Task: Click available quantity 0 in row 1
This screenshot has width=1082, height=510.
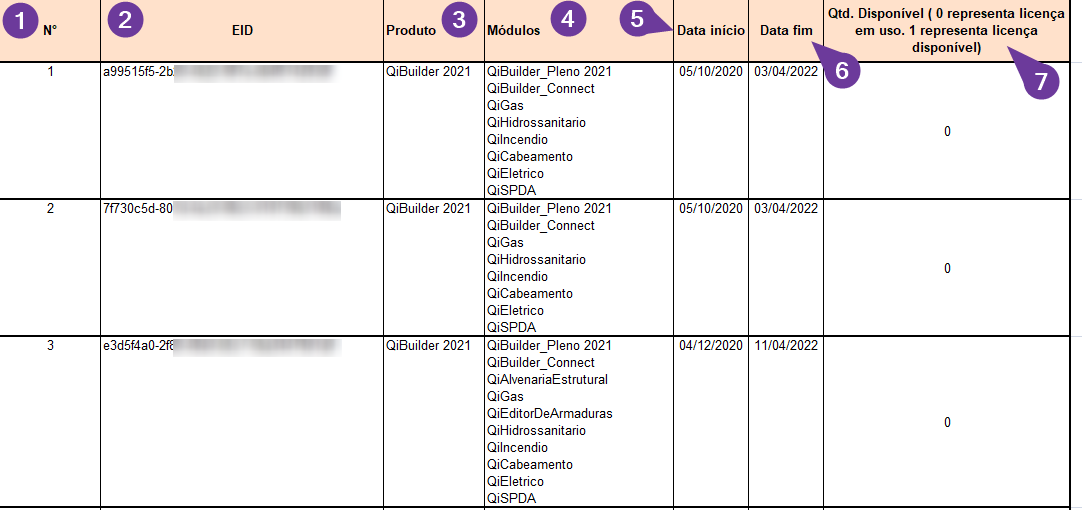Action: 947,131
